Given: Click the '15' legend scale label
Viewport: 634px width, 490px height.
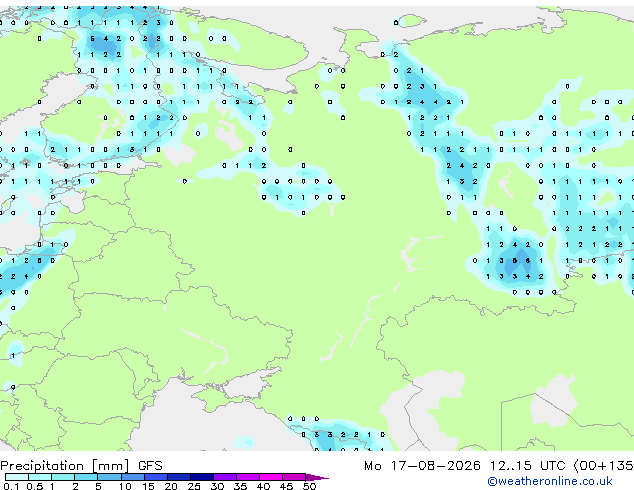Looking at the screenshot, I should [x=148, y=486].
